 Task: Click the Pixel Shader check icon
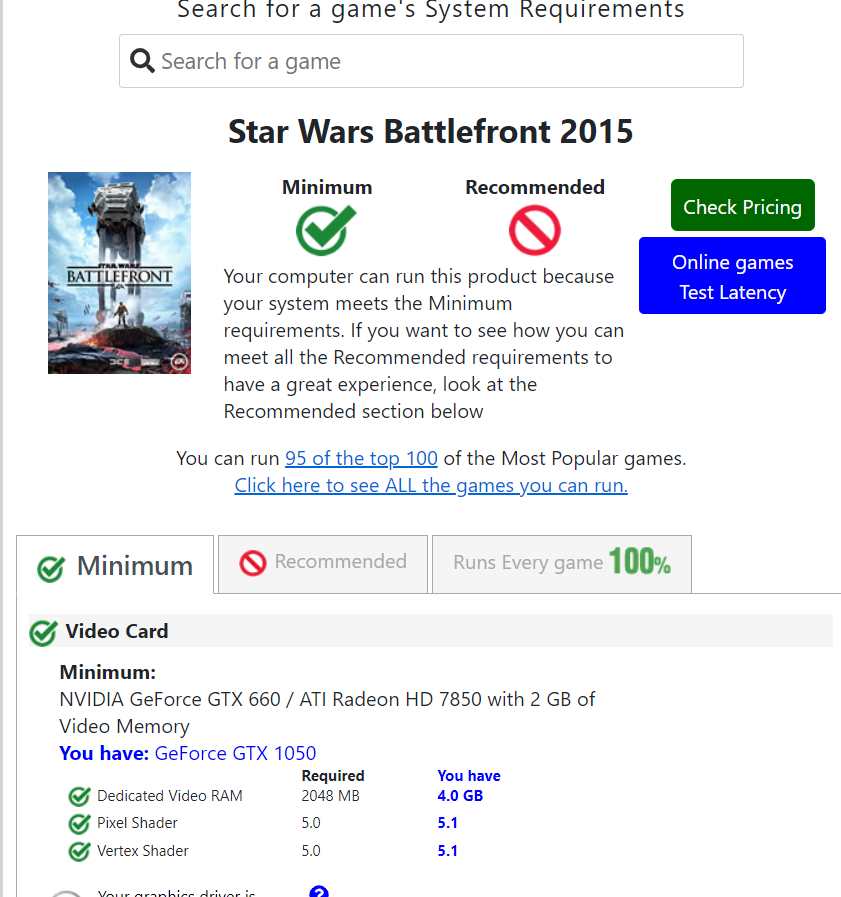[x=79, y=823]
